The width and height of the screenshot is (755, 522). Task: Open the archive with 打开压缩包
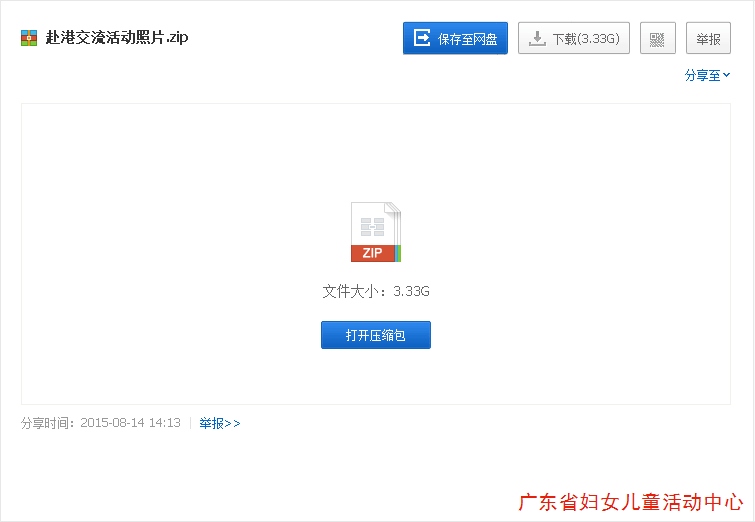point(376,335)
